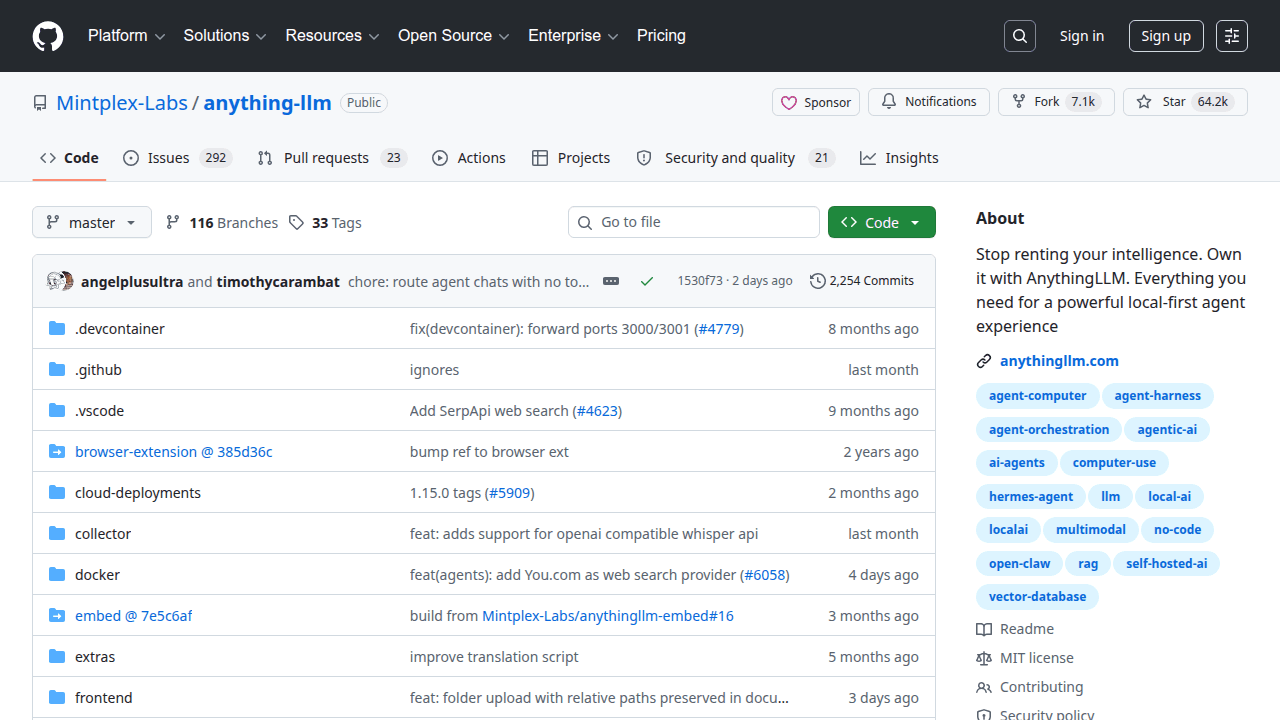1280x720 pixels.
Task: Go to the GitHub homepage logo
Action: click(x=48, y=36)
